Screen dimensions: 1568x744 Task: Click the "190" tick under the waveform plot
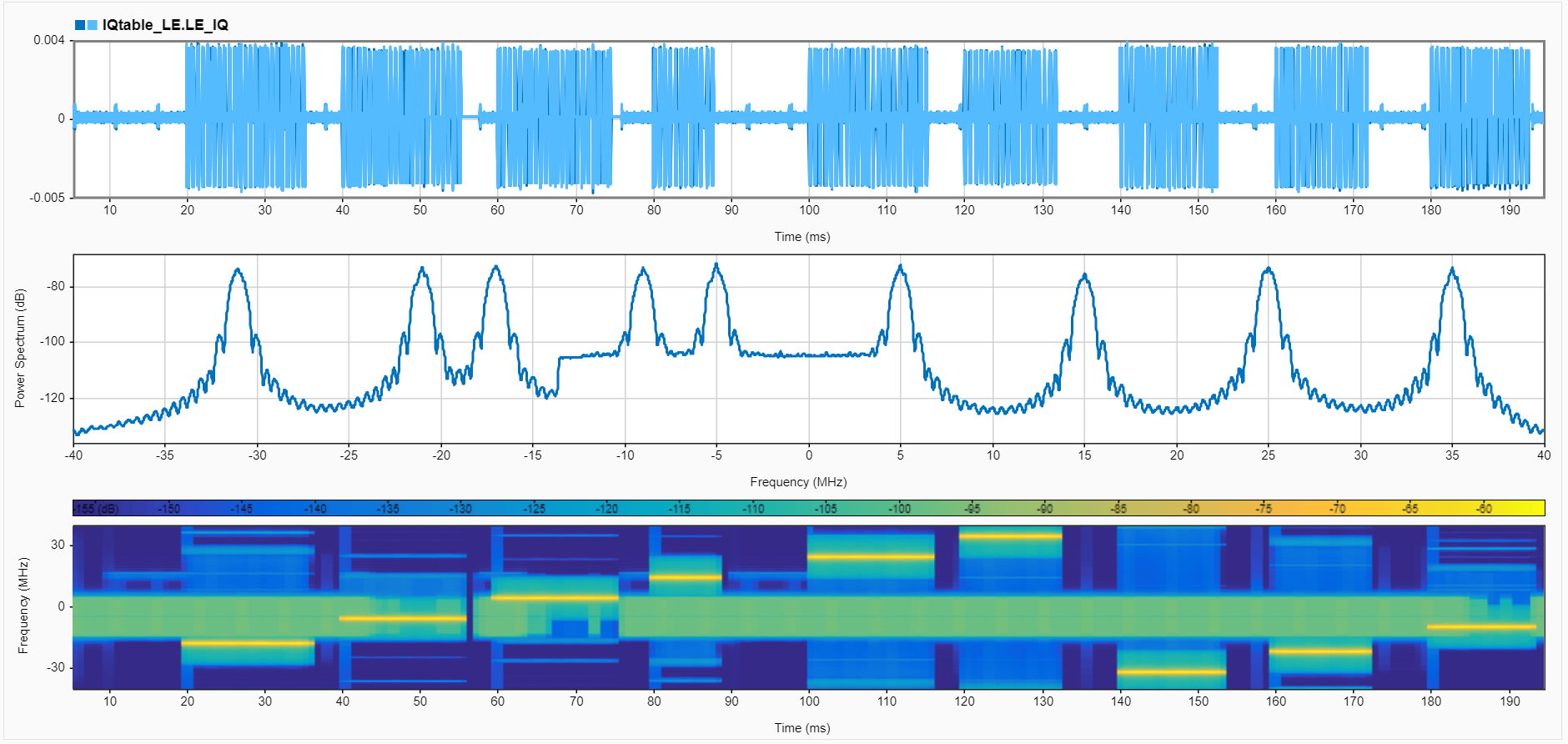pos(1510,210)
